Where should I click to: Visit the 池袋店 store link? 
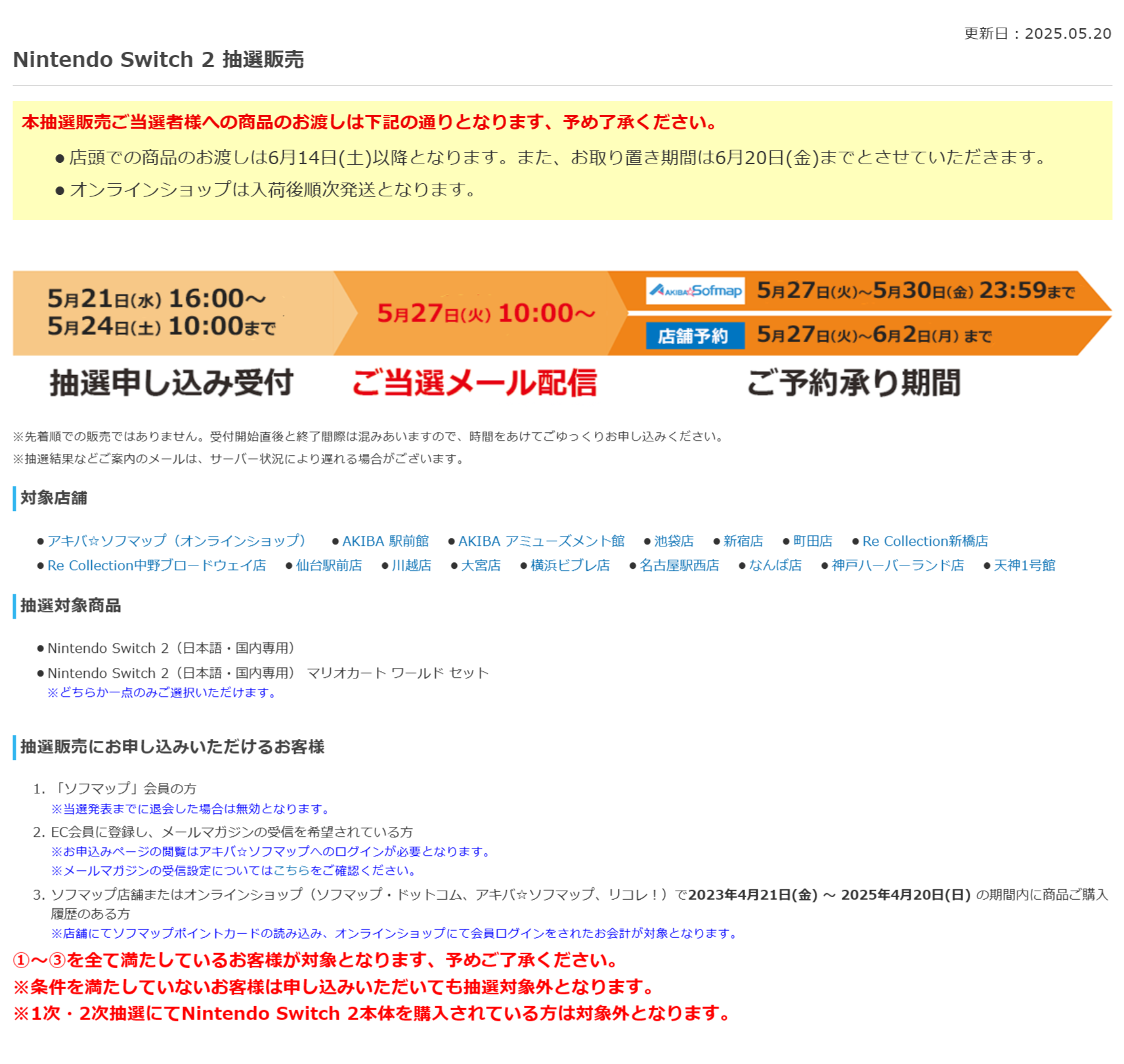coord(674,541)
